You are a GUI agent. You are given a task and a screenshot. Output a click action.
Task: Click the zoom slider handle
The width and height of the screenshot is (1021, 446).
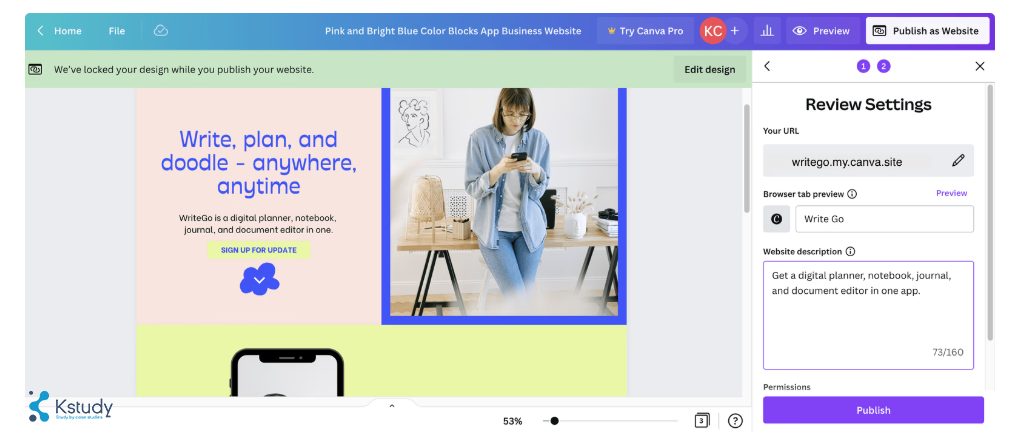point(554,421)
